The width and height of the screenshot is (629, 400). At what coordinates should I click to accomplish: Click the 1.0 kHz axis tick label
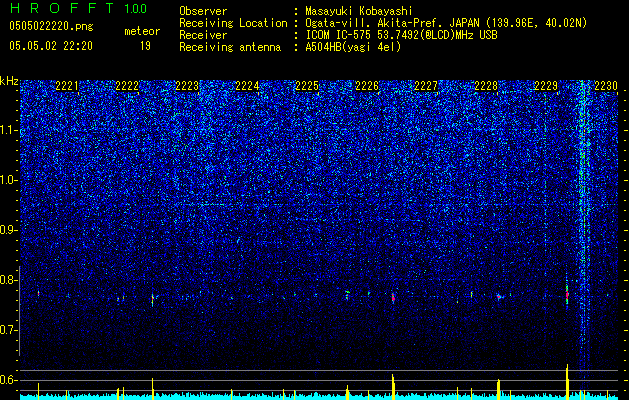9,180
